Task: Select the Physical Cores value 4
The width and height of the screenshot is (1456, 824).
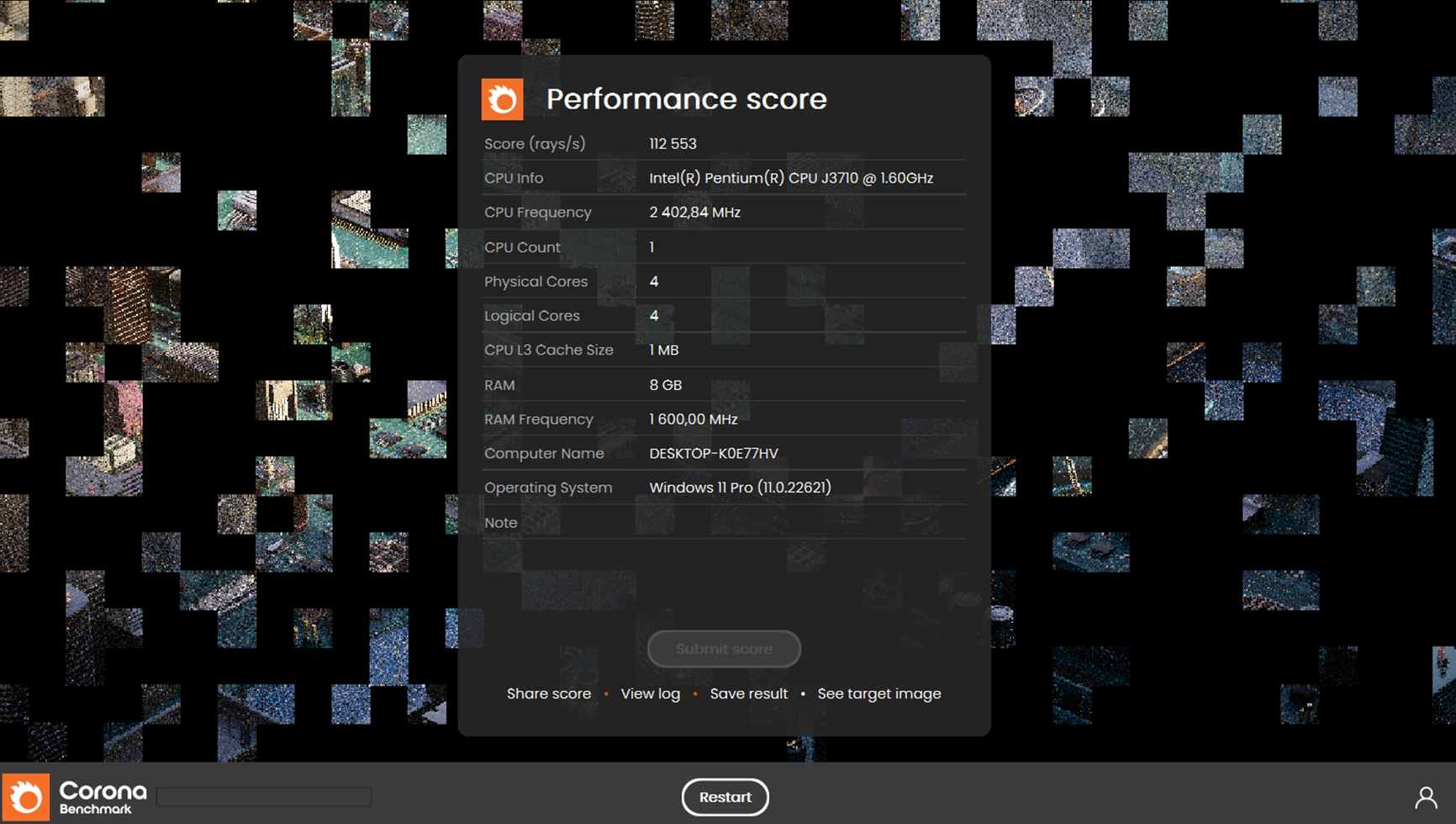Action: point(654,282)
